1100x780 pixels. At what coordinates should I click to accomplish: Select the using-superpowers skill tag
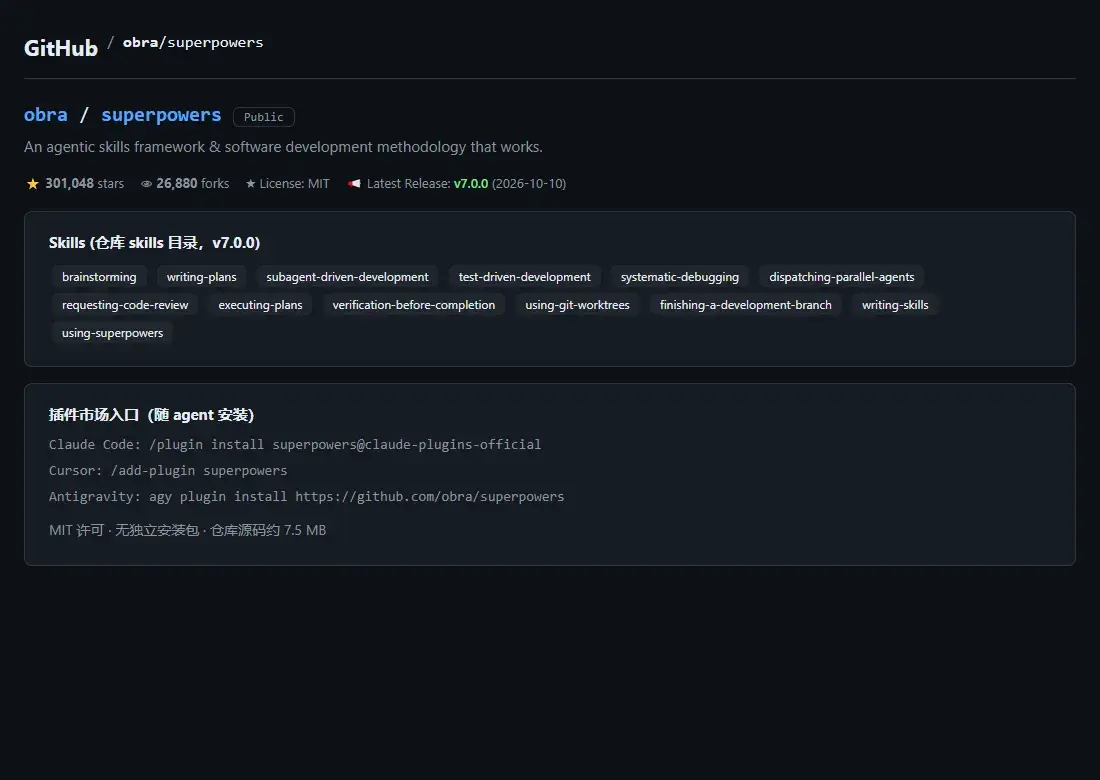pos(112,333)
